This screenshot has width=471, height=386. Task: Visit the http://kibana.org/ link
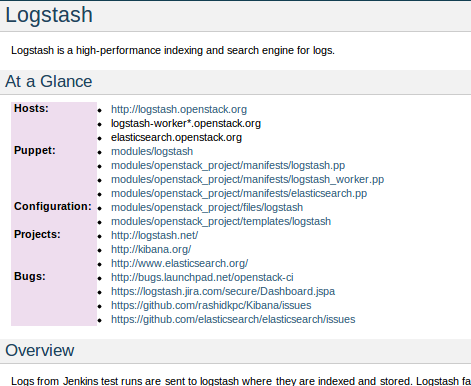coord(151,249)
